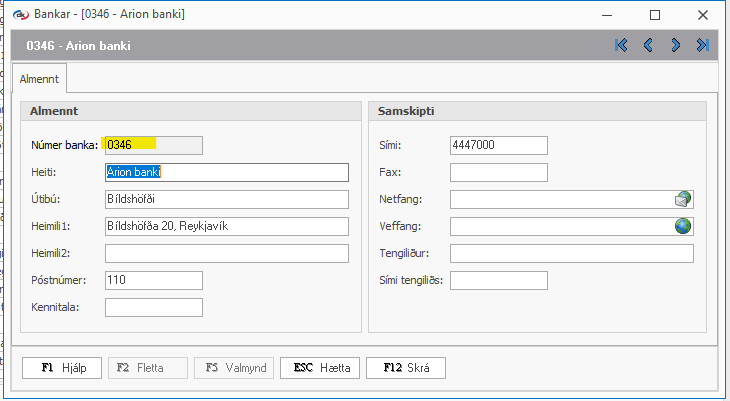Click the empty Fax field
Screen dimensions: 730x401
[x=498, y=172]
